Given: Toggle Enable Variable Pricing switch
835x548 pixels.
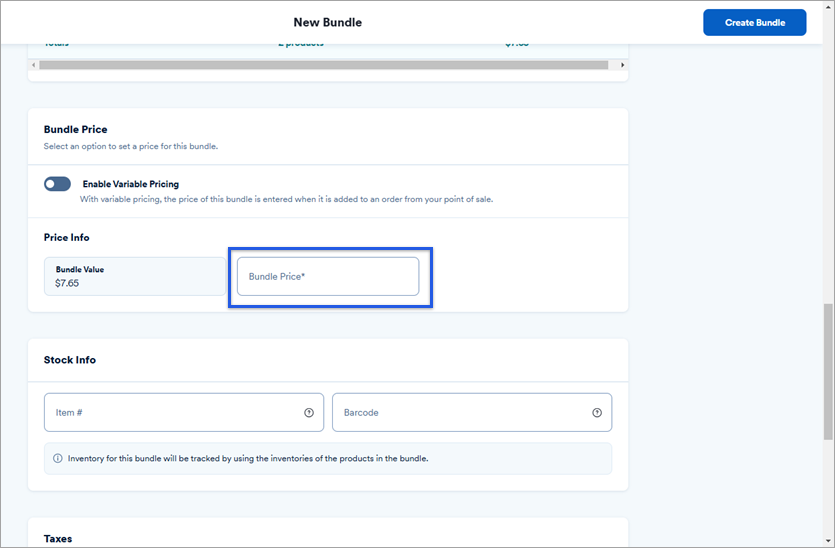Looking at the screenshot, I should point(57,184).
